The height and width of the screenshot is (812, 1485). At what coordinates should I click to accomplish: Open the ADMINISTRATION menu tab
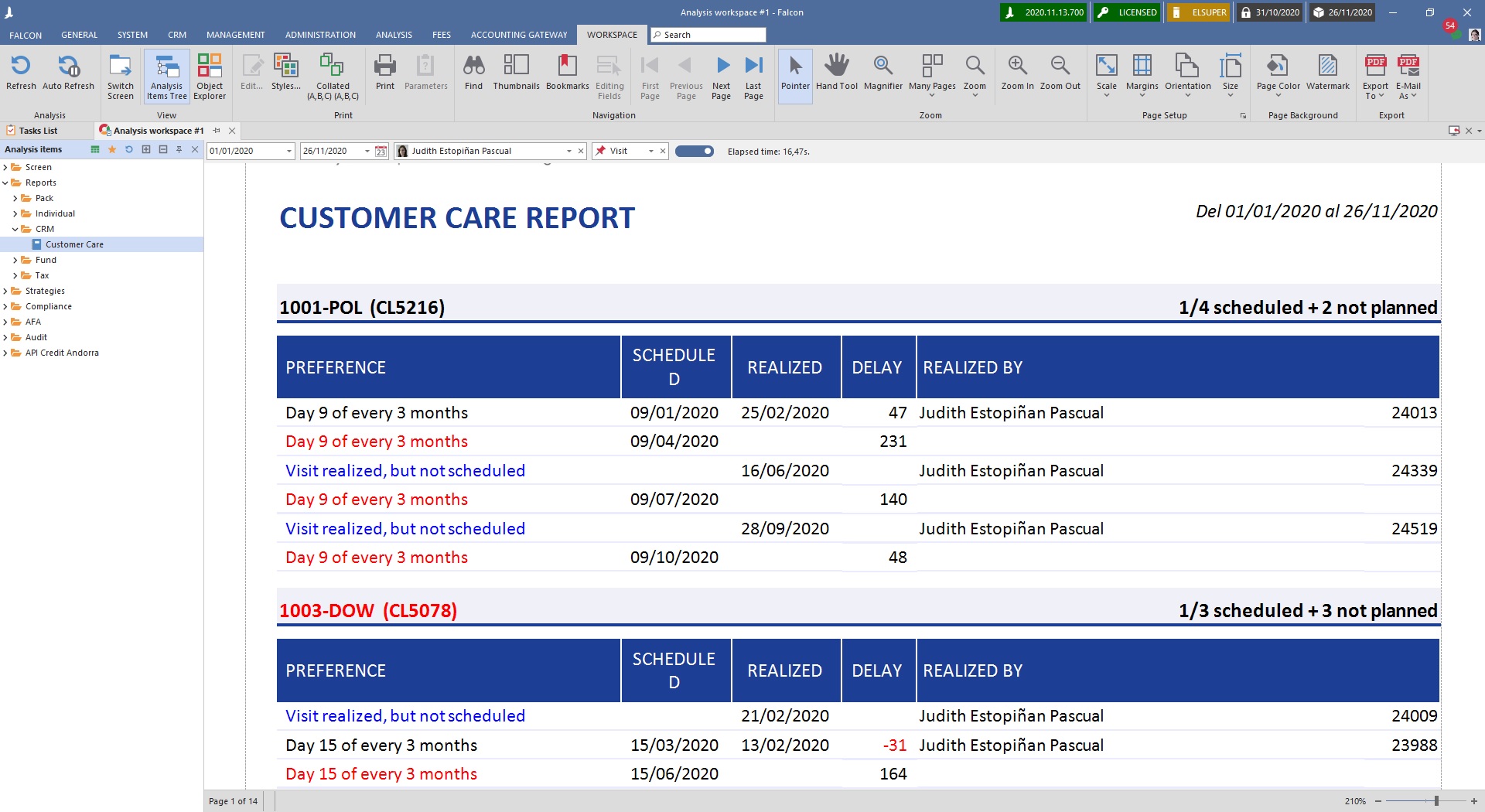[x=319, y=35]
